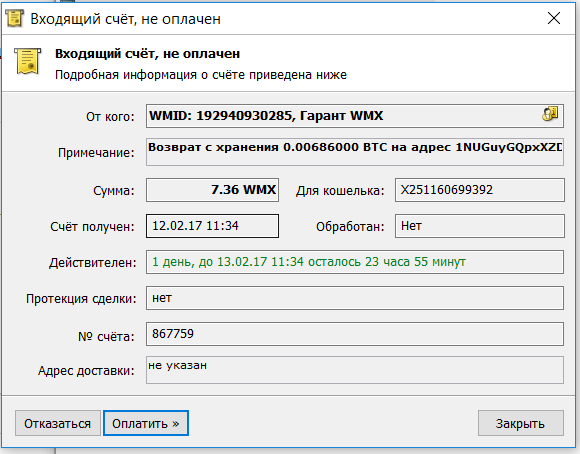Click the bold header Входящий счёт, не оплачен
Screen dimensions: 580x454
[148, 54]
